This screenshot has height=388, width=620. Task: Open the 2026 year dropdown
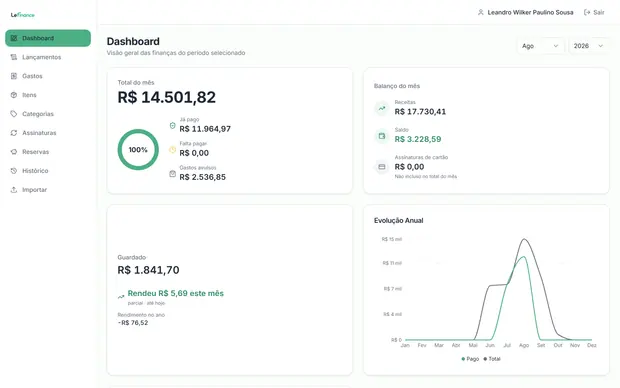[589, 46]
